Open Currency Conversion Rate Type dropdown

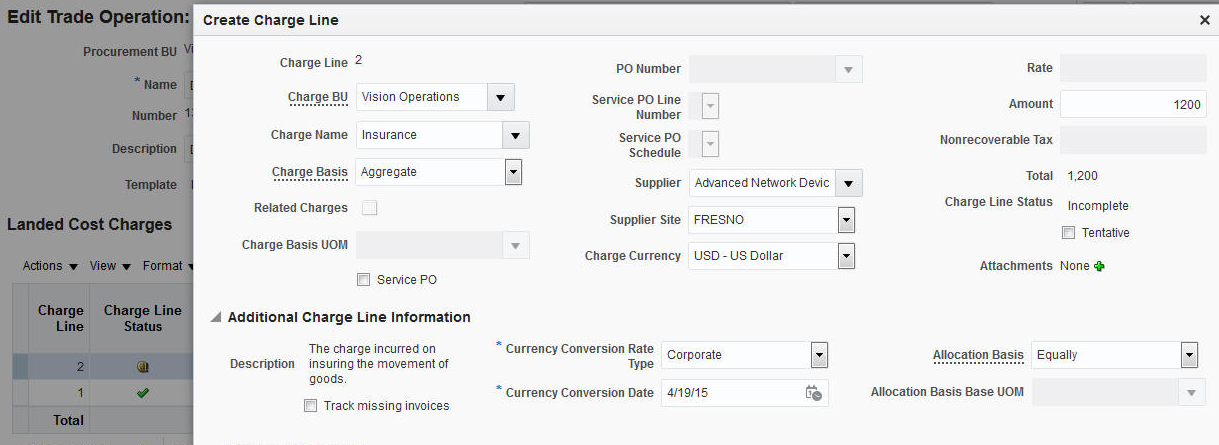click(x=819, y=355)
